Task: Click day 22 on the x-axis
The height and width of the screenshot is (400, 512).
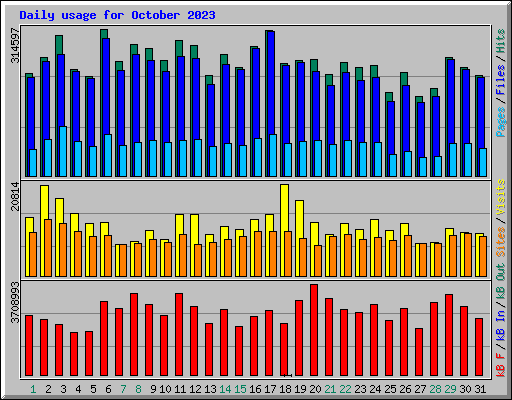Action: (x=345, y=389)
